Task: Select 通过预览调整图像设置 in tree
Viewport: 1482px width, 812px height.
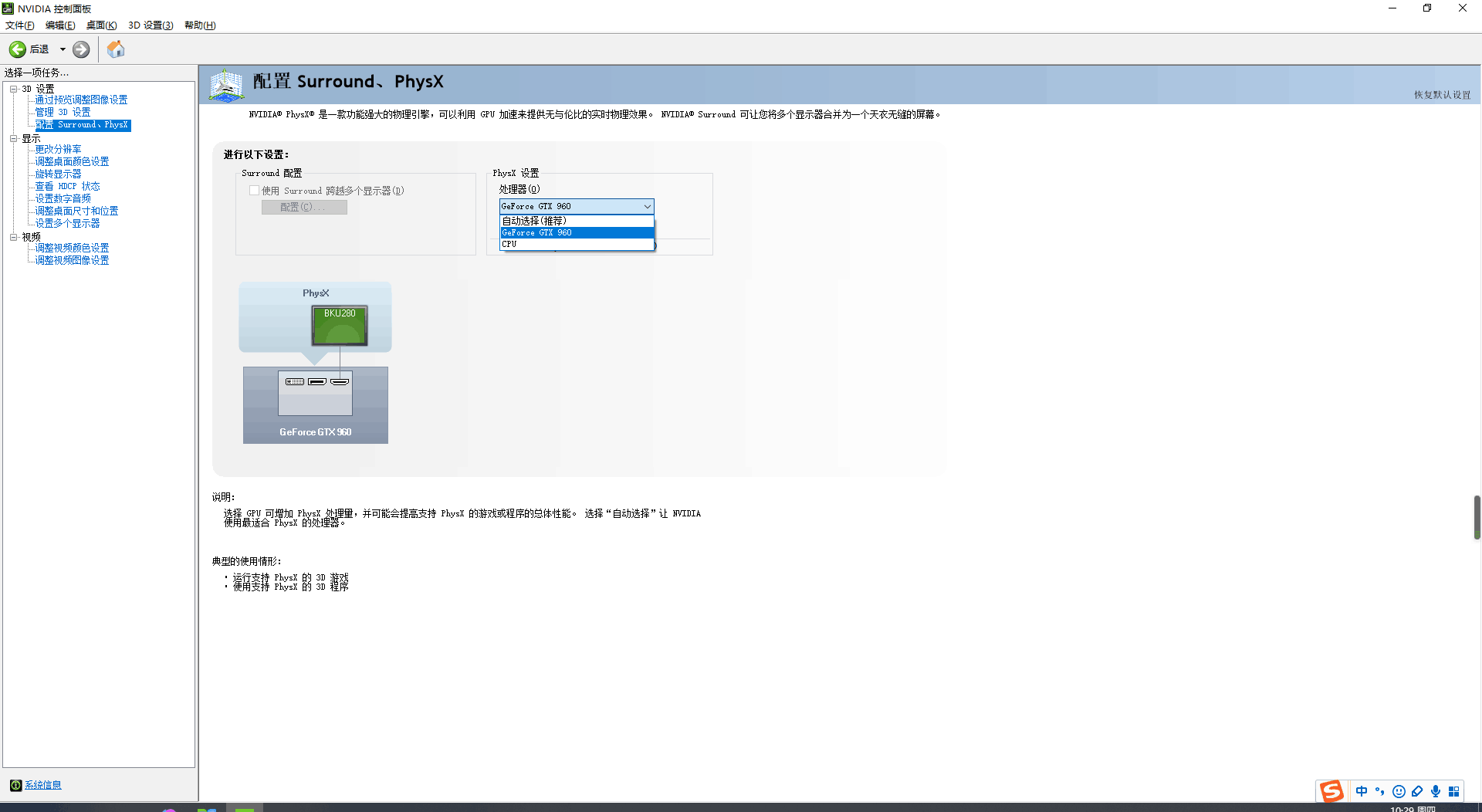Action: [x=81, y=100]
